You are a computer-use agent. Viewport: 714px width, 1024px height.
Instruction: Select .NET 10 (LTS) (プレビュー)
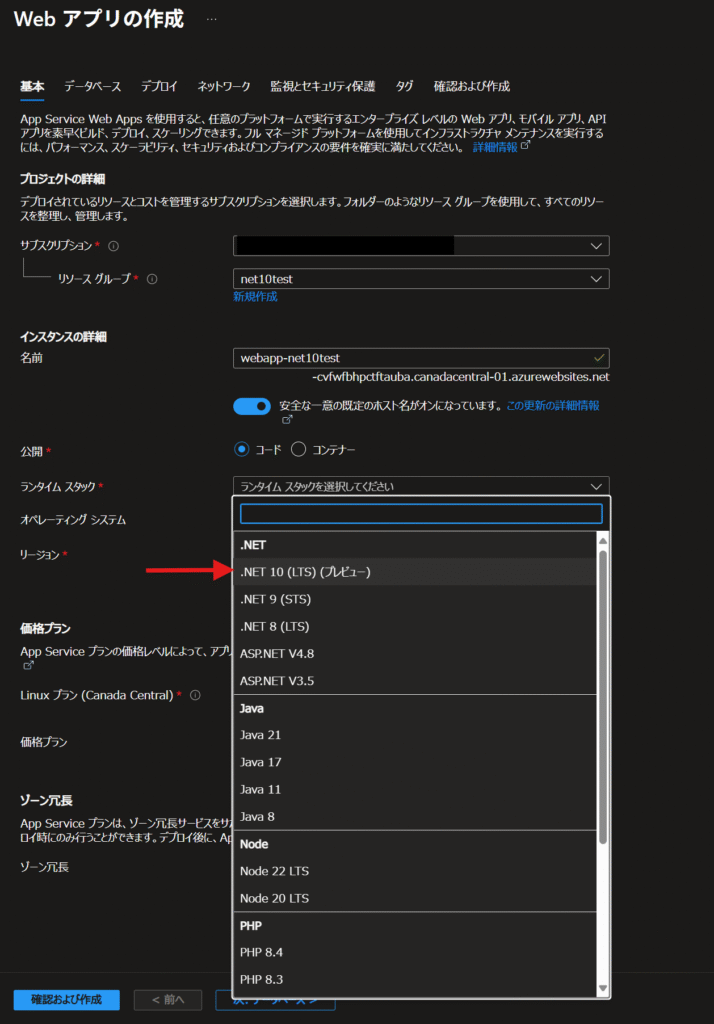point(415,572)
